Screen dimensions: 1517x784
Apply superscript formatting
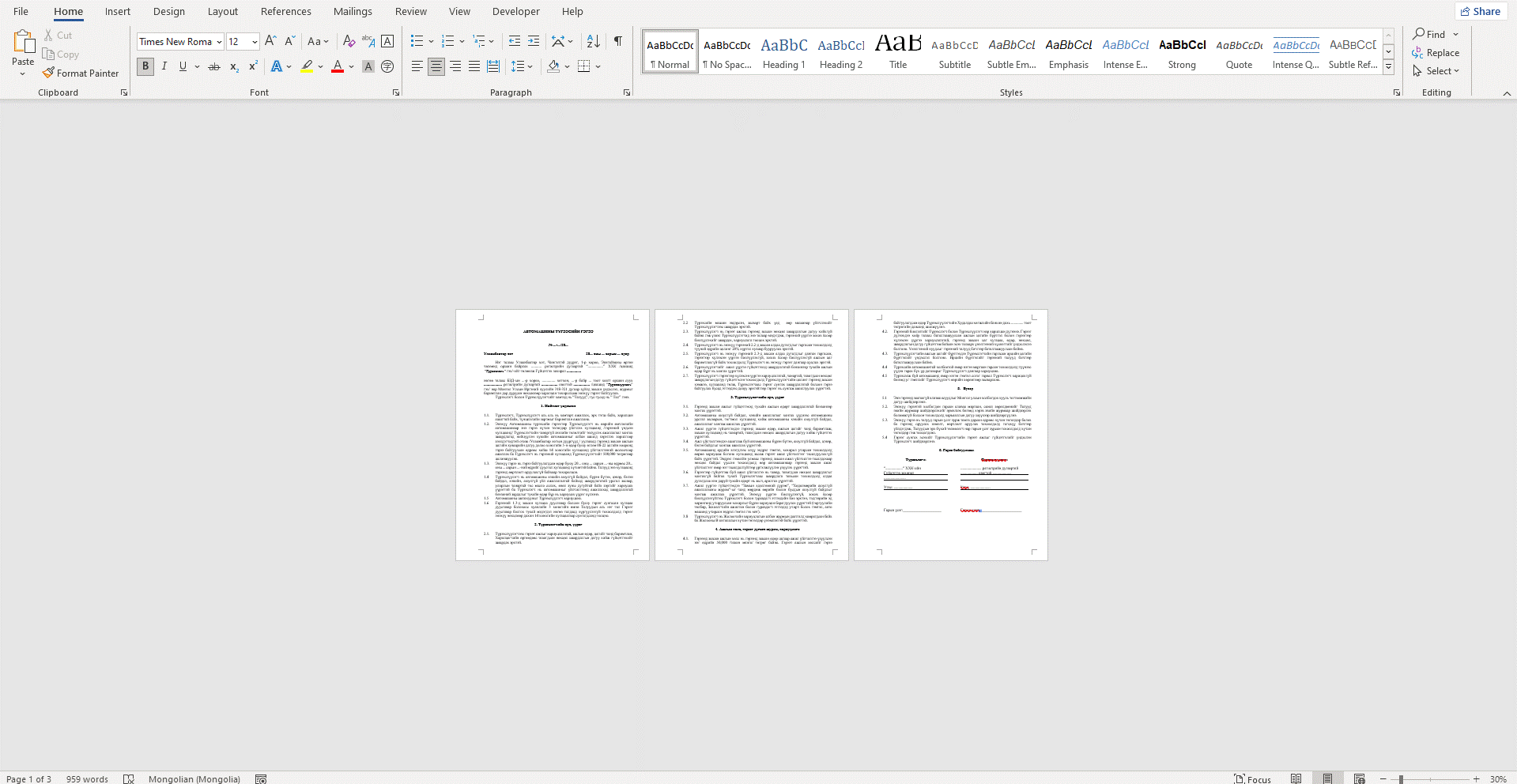[253, 66]
